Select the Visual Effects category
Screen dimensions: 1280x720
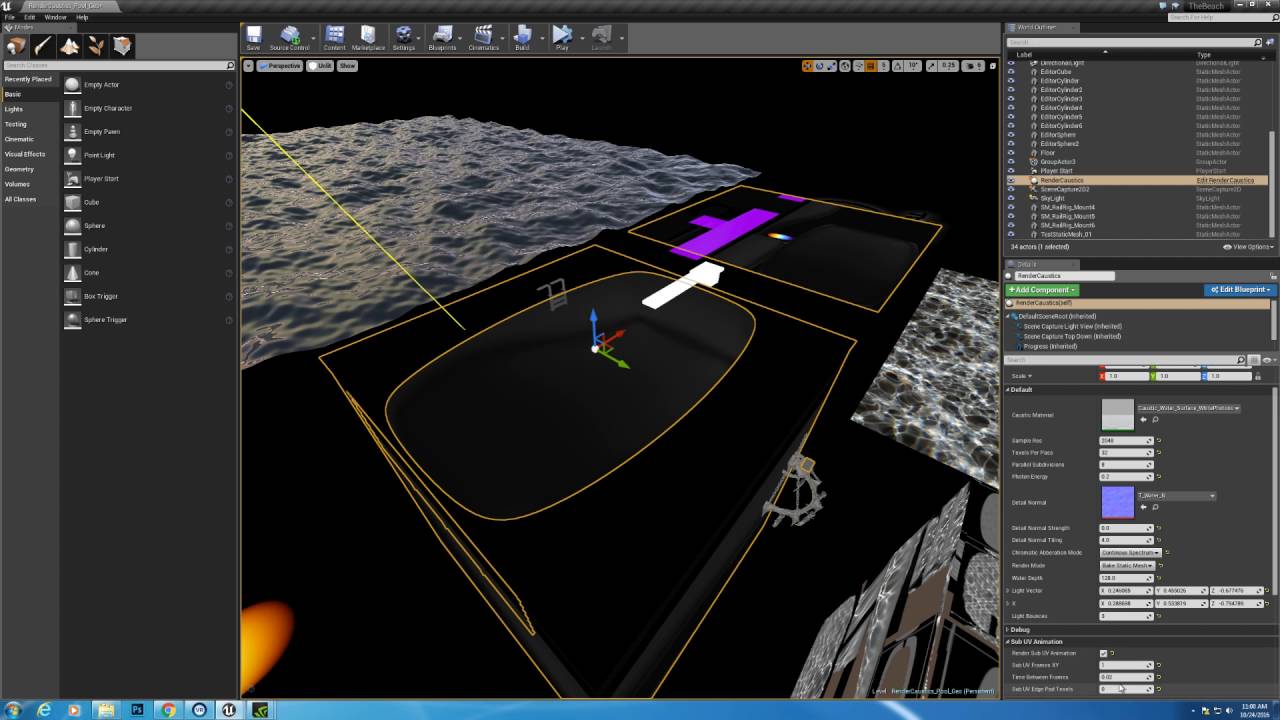[x=25, y=154]
